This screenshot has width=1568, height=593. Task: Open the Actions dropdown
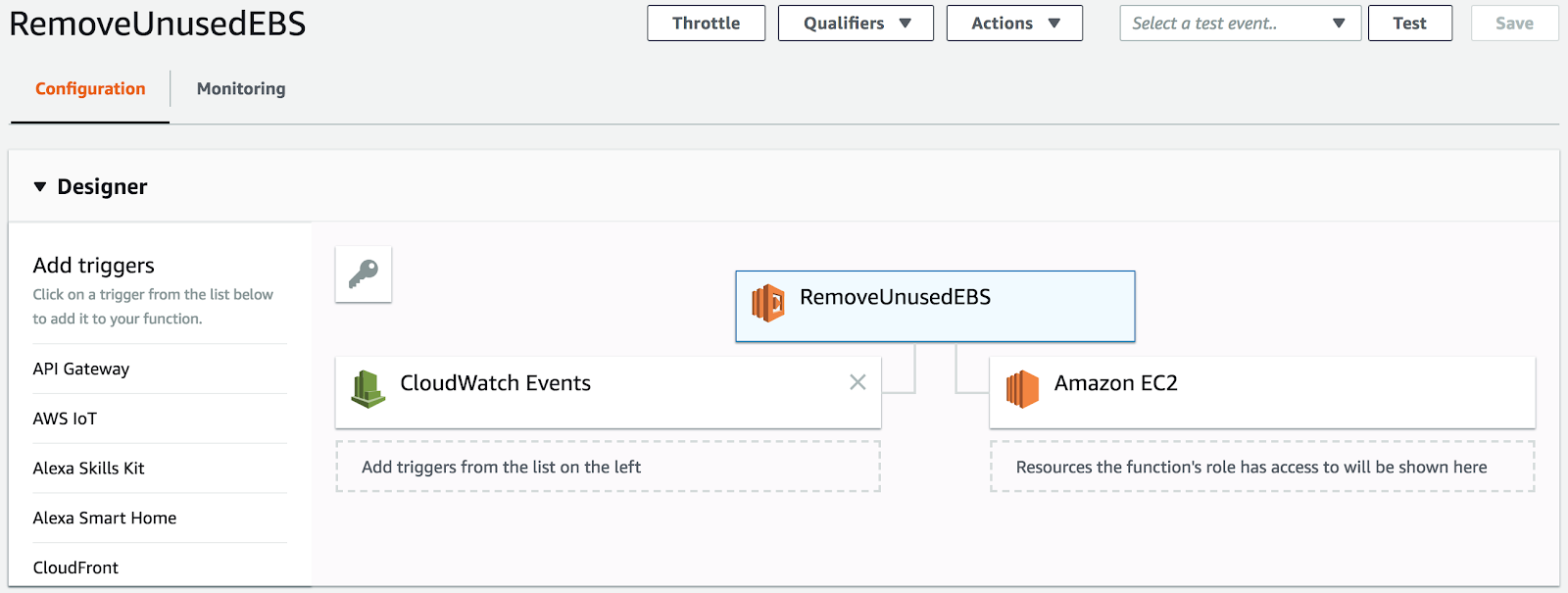1014,24
